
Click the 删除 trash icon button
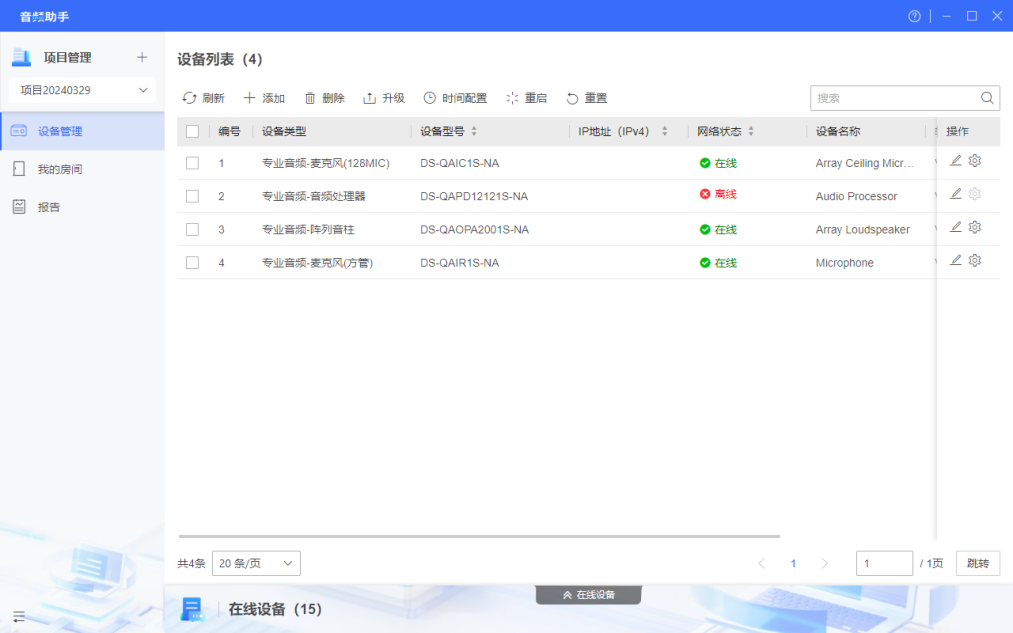tap(324, 98)
